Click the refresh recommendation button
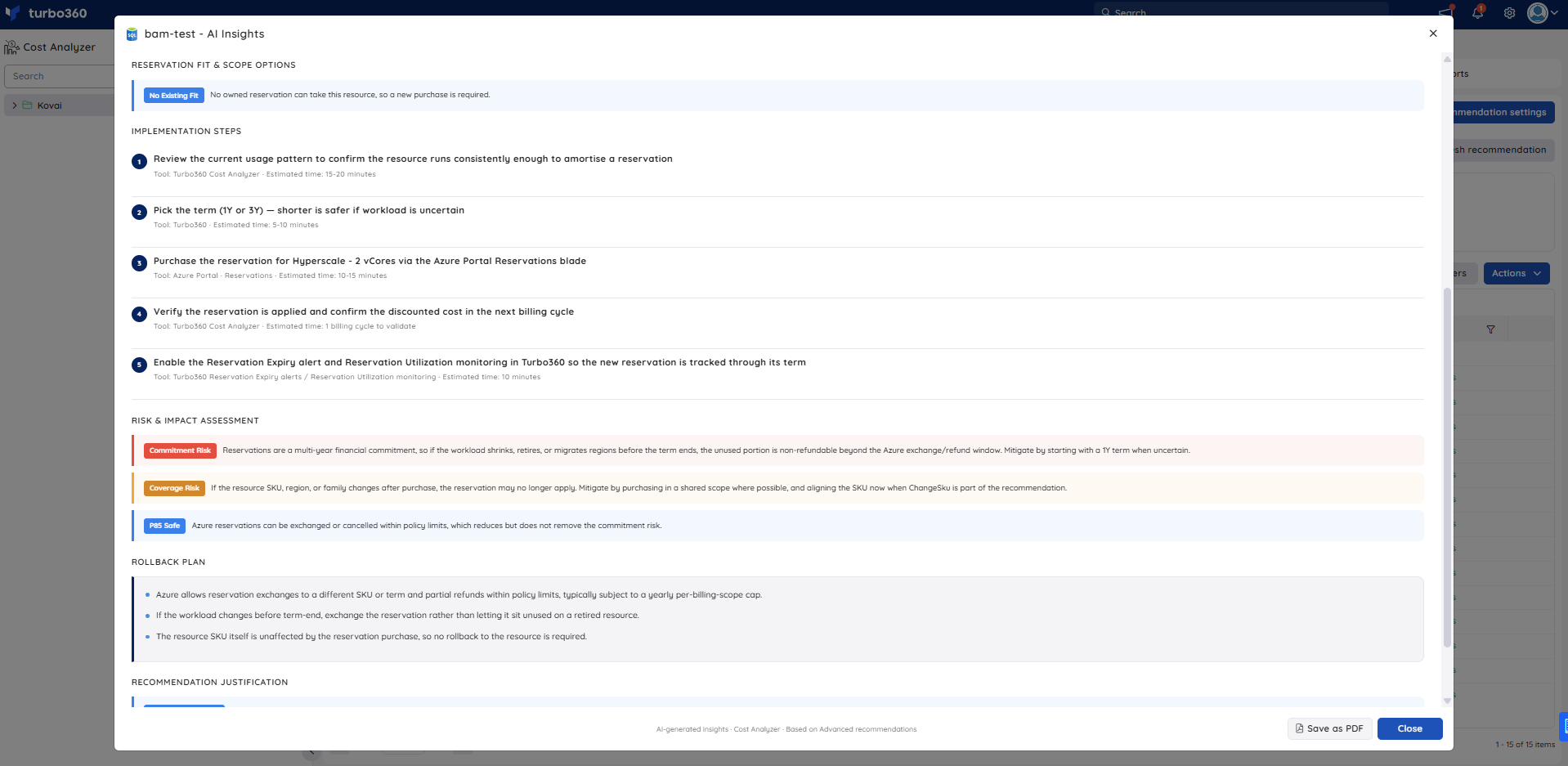Image resolution: width=1568 pixels, height=766 pixels. pyautogui.click(x=1503, y=150)
